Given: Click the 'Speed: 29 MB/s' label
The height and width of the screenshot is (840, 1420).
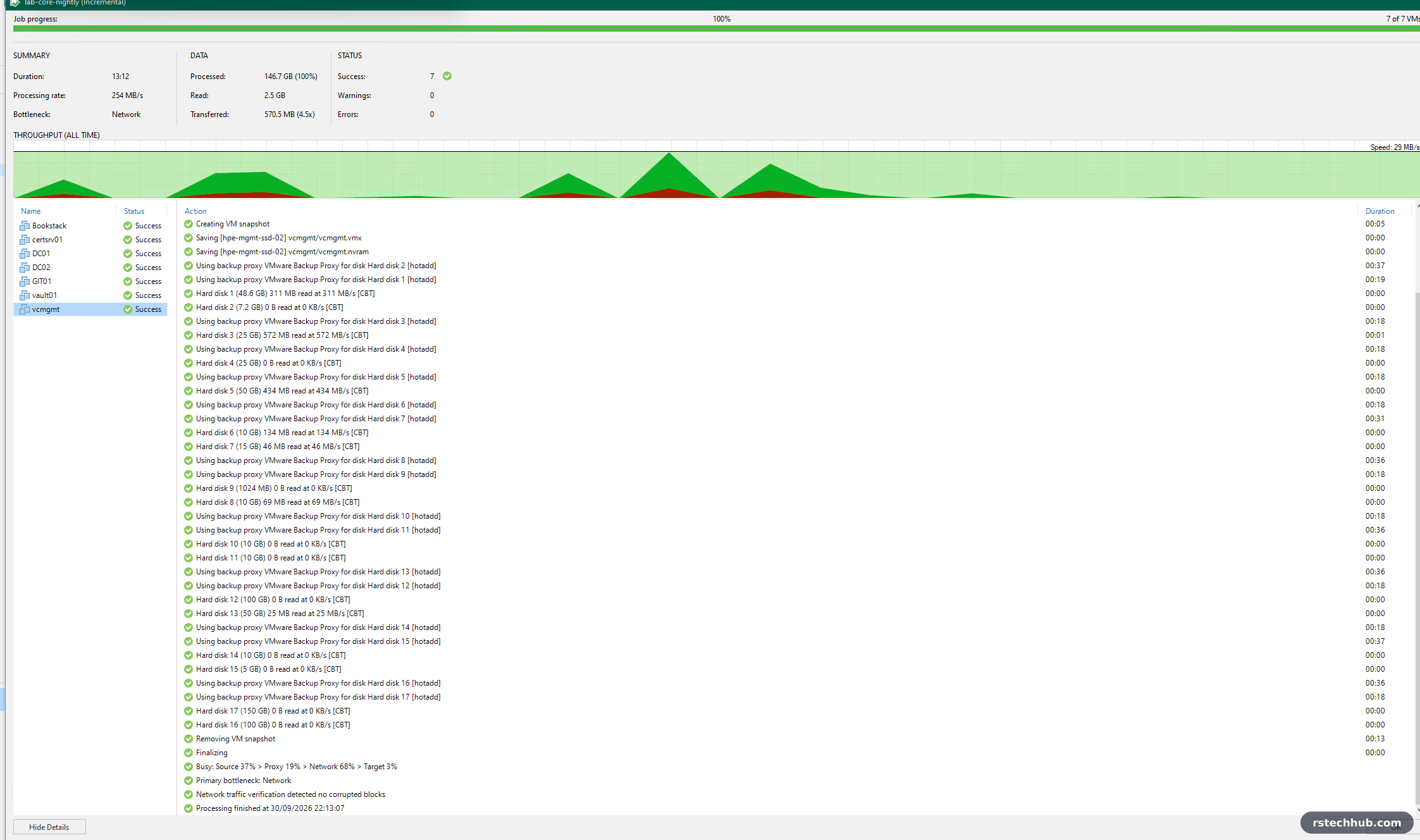Looking at the screenshot, I should pyautogui.click(x=1395, y=147).
